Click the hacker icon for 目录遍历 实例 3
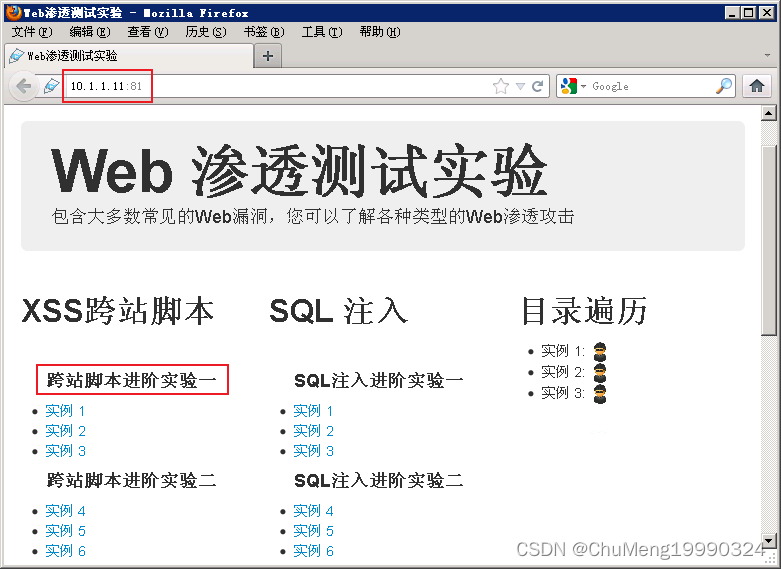Viewport: 781px width, 569px height. (600, 394)
